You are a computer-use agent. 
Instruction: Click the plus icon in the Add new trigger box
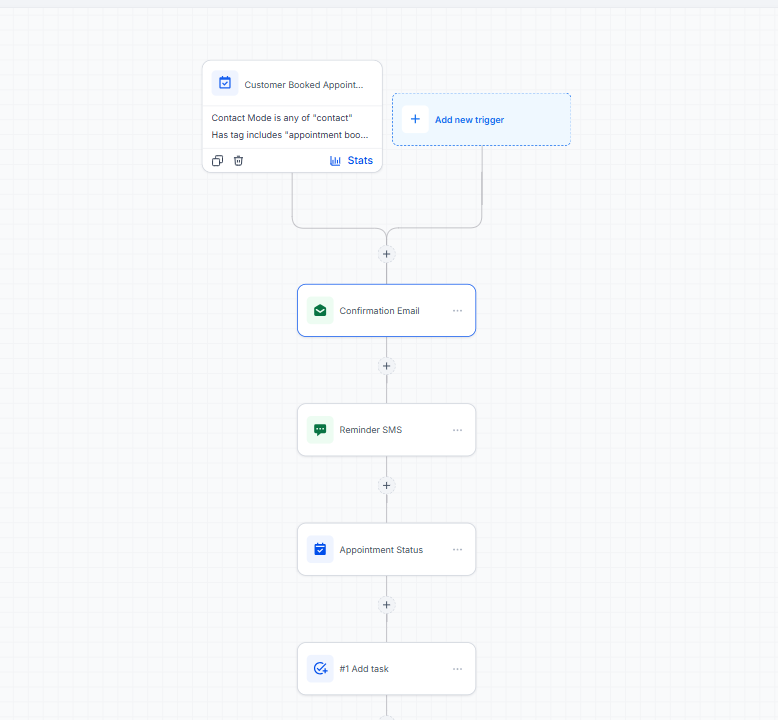point(415,119)
